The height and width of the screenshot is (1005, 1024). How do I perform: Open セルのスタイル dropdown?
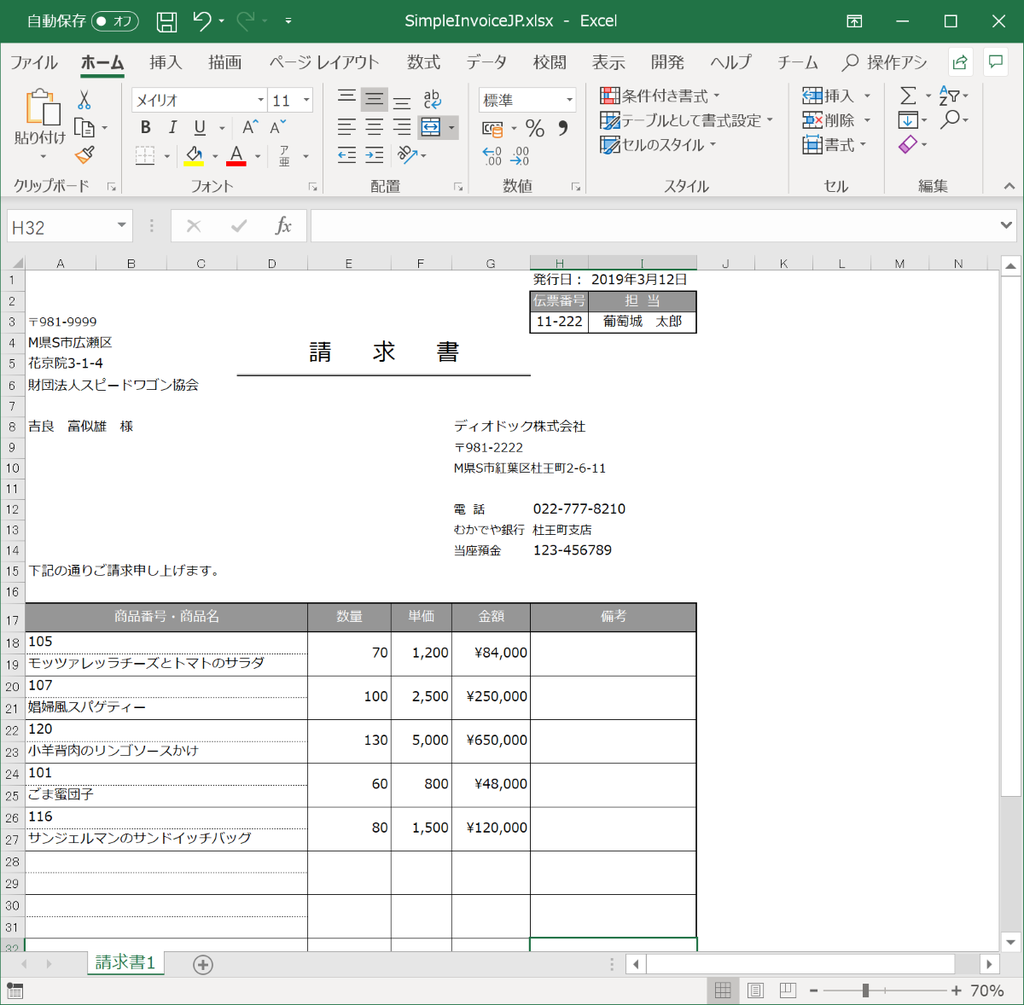(x=658, y=144)
